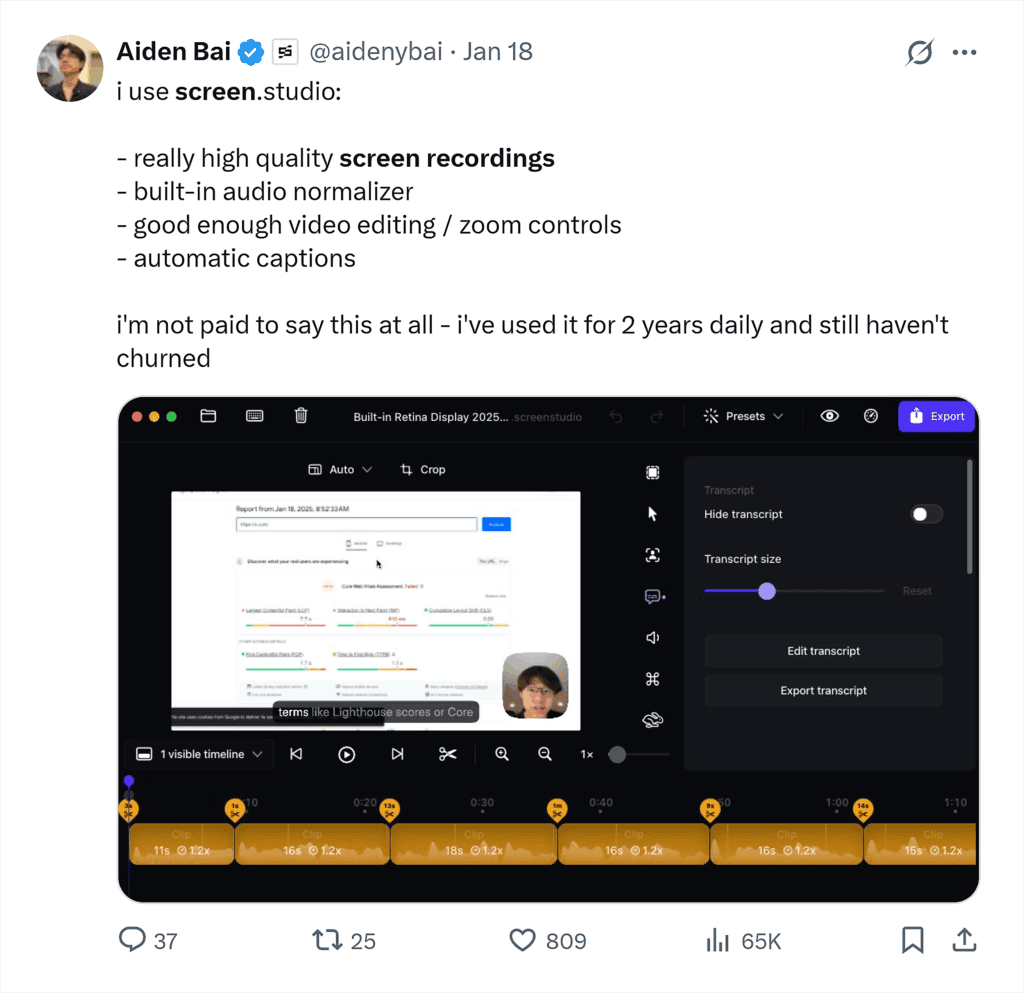
Task: Toggle the preview eye icon in the top toolbar
Action: 829,416
